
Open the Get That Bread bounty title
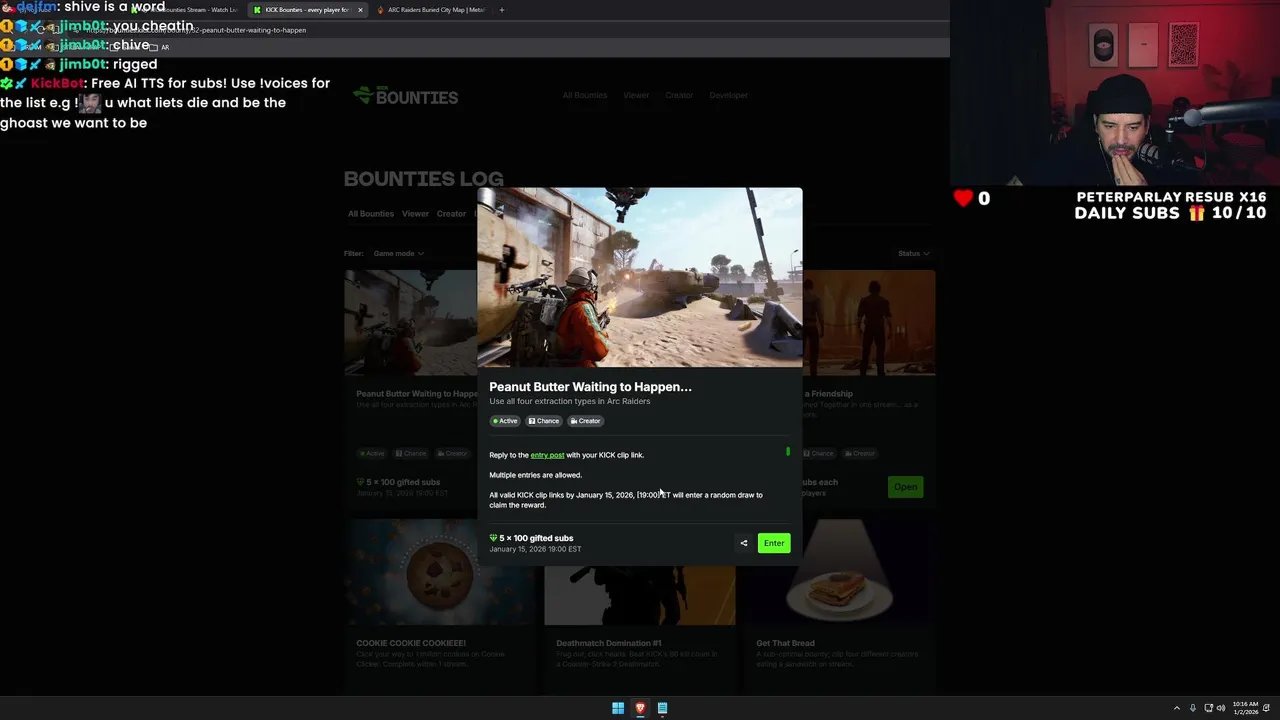click(x=785, y=643)
